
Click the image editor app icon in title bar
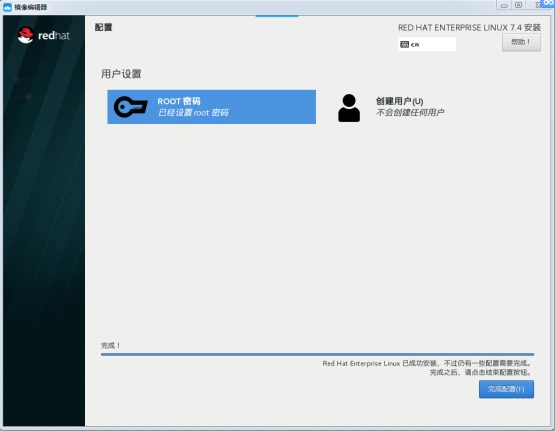tap(7, 7)
